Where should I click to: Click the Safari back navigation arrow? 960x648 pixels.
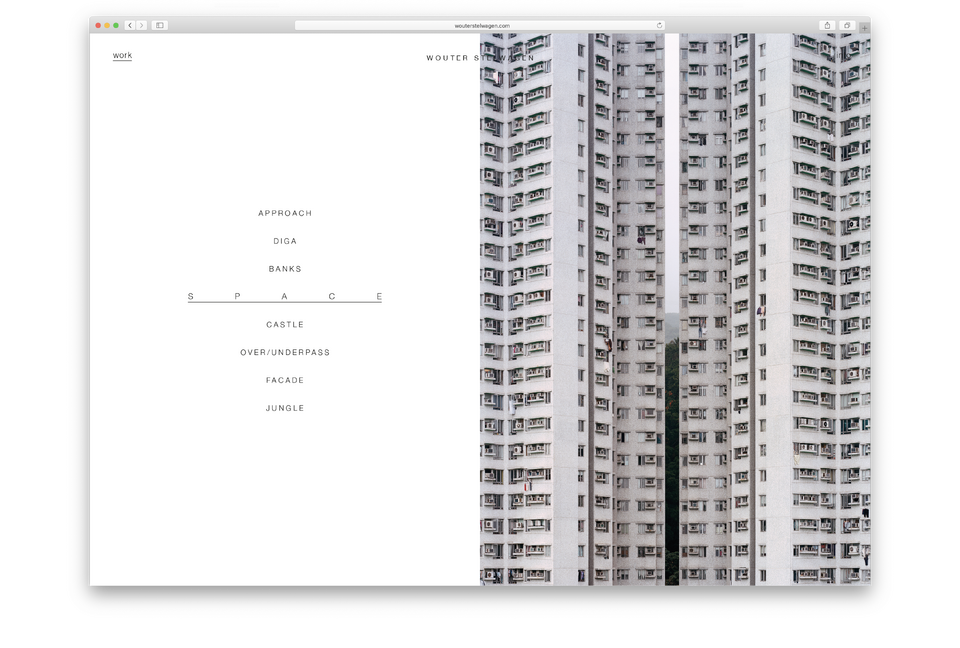(x=130, y=25)
